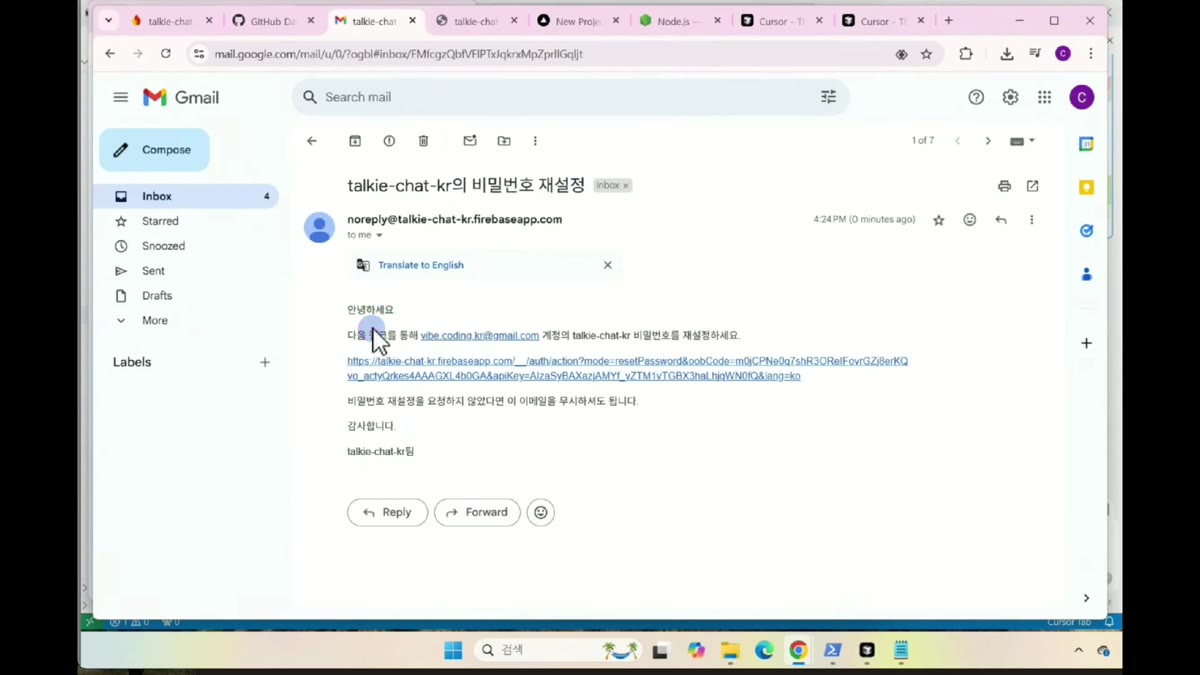Go to the older conversation arrow

point(988,141)
